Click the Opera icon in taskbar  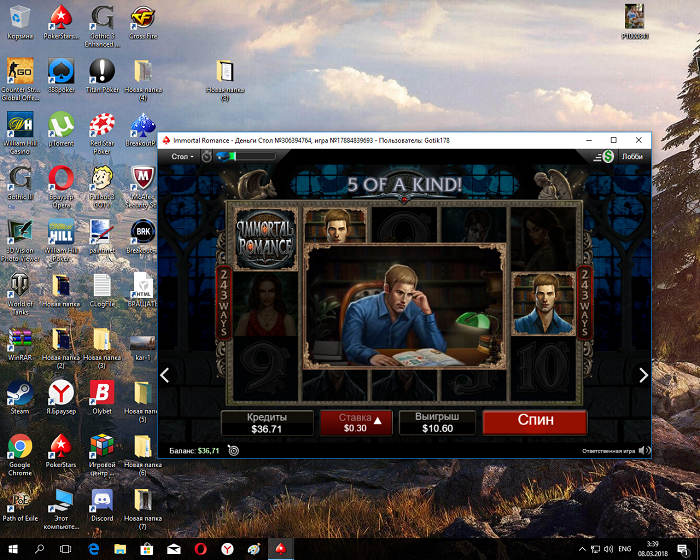click(x=200, y=549)
